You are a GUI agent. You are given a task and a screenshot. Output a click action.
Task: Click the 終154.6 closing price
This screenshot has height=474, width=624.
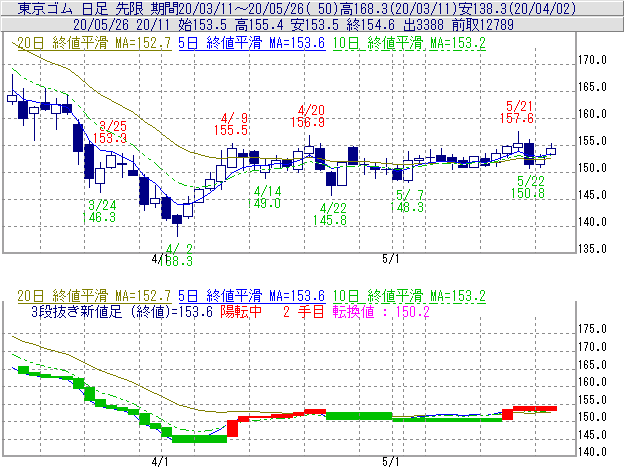[x=370, y=25]
